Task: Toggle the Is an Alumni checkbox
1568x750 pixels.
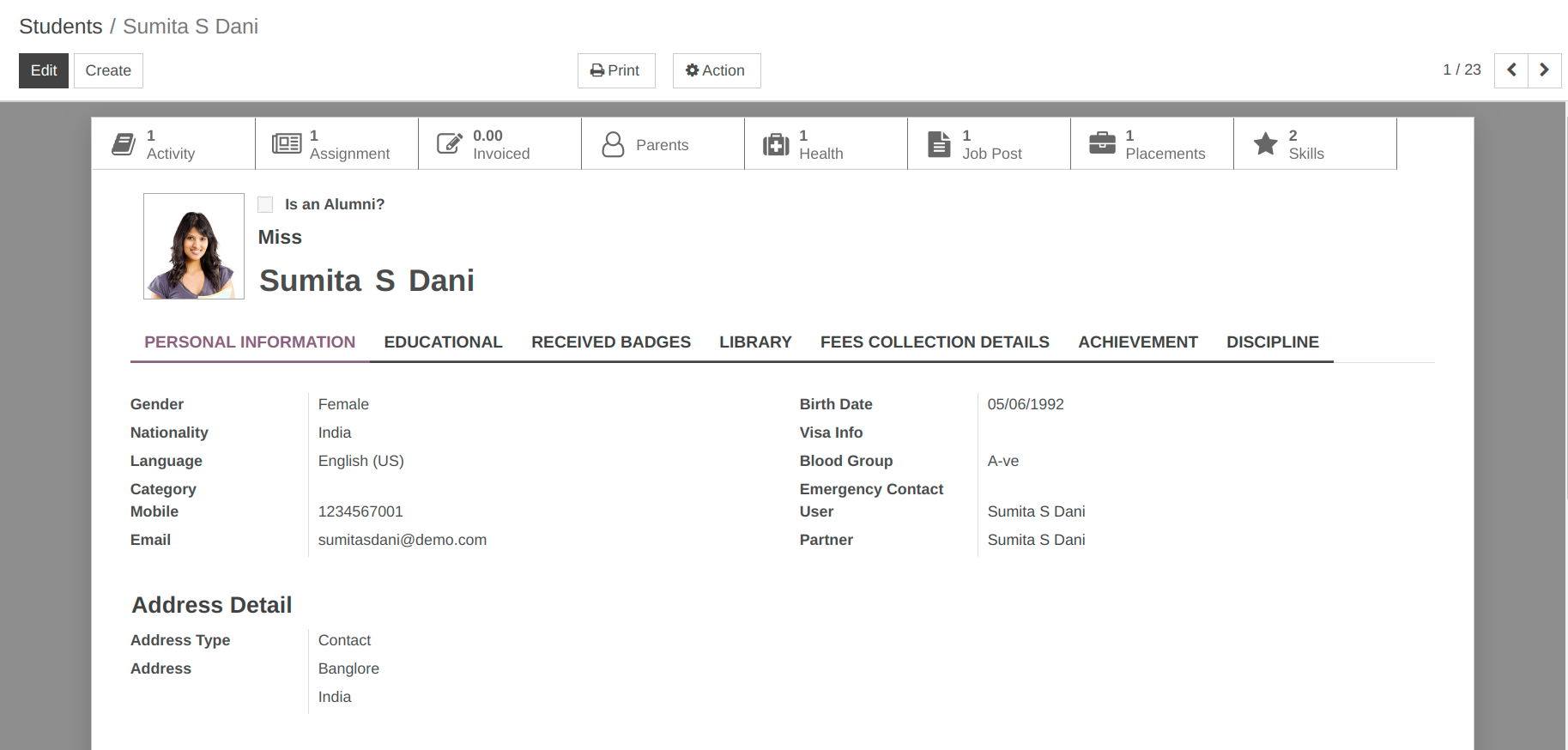Action: coord(265,204)
